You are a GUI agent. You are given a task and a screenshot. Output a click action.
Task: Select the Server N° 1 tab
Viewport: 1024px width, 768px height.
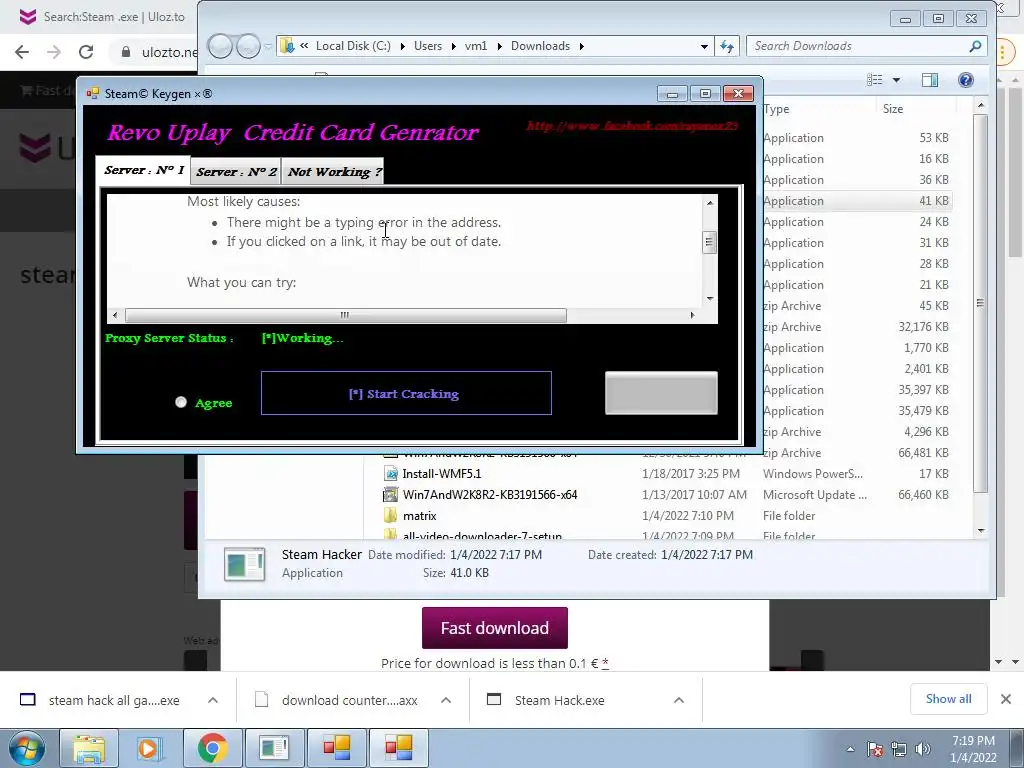144,170
